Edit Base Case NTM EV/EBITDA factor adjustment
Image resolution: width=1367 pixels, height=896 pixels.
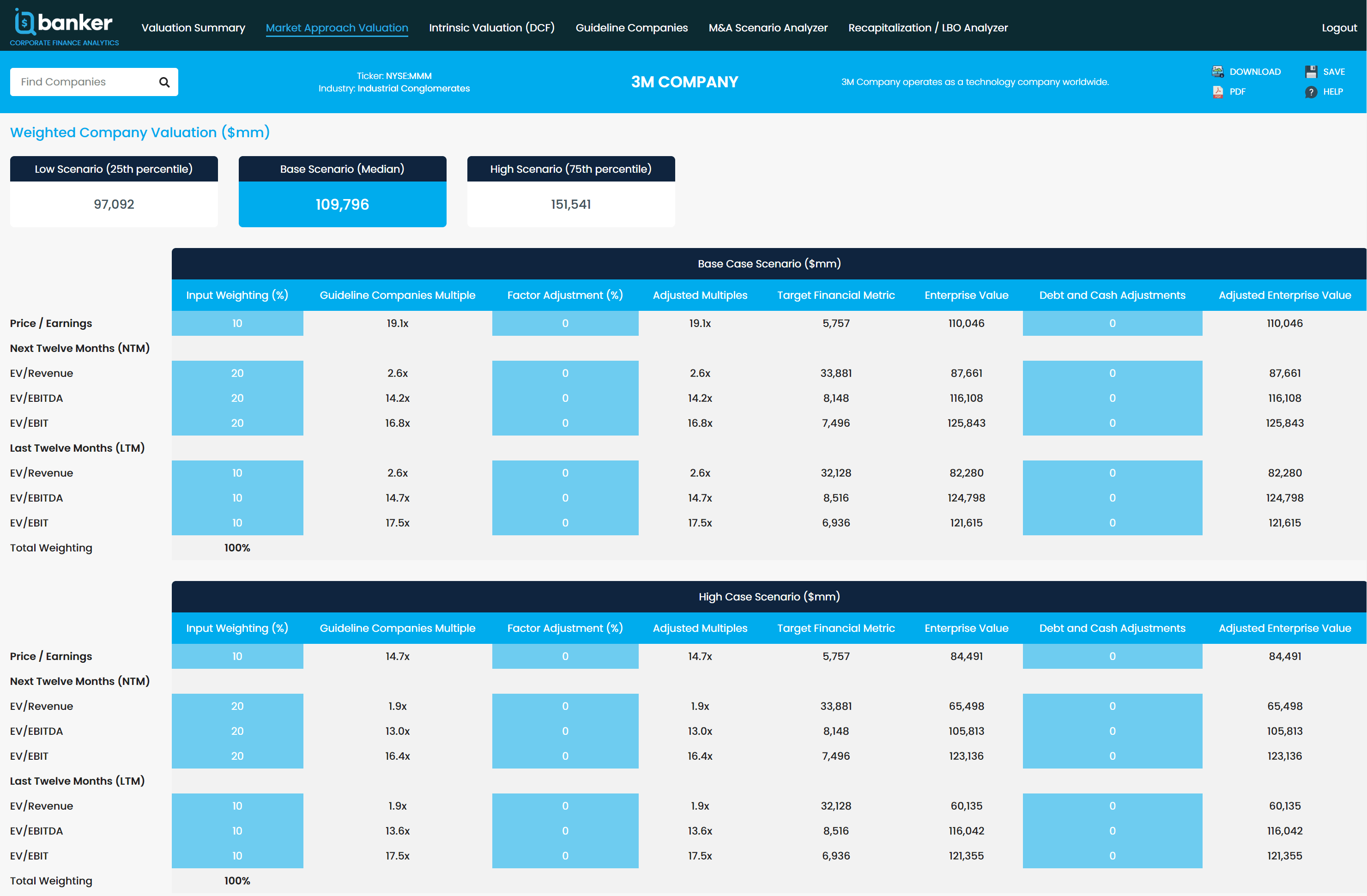coord(565,398)
